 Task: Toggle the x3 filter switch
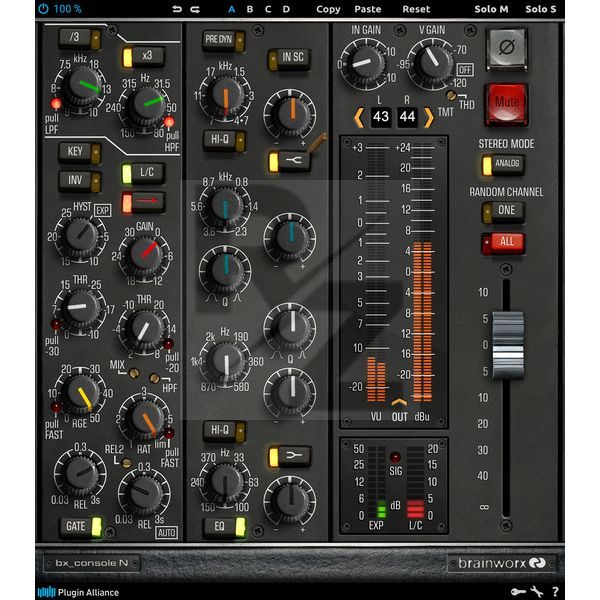tap(143, 57)
